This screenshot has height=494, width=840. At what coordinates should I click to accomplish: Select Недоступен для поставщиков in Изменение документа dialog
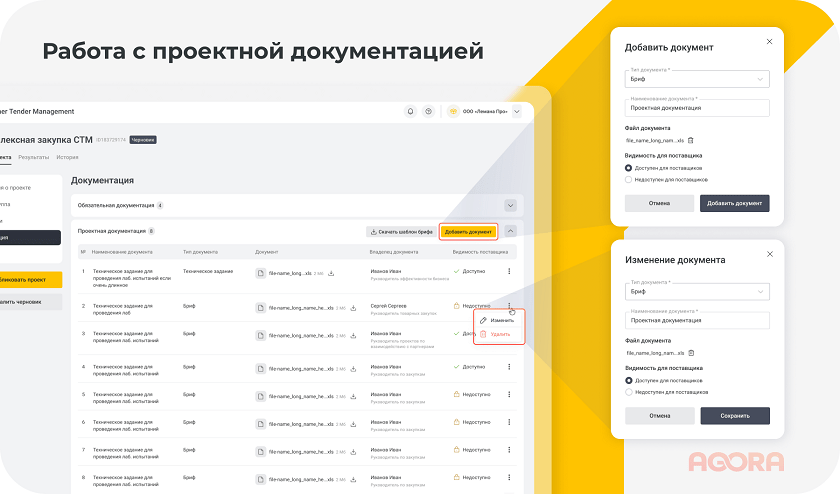[x=629, y=392]
